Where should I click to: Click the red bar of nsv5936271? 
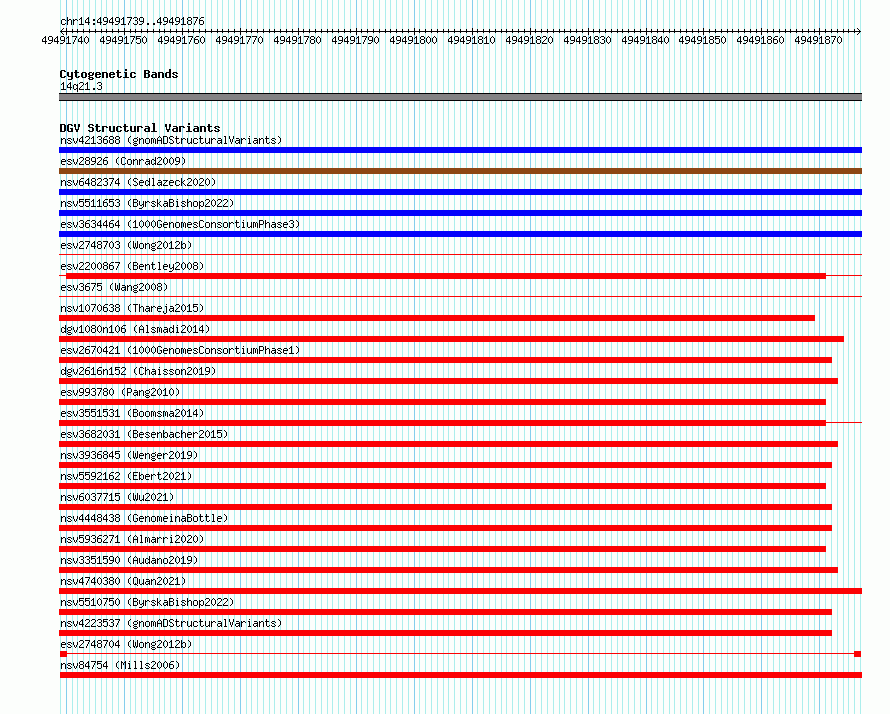pos(443,549)
